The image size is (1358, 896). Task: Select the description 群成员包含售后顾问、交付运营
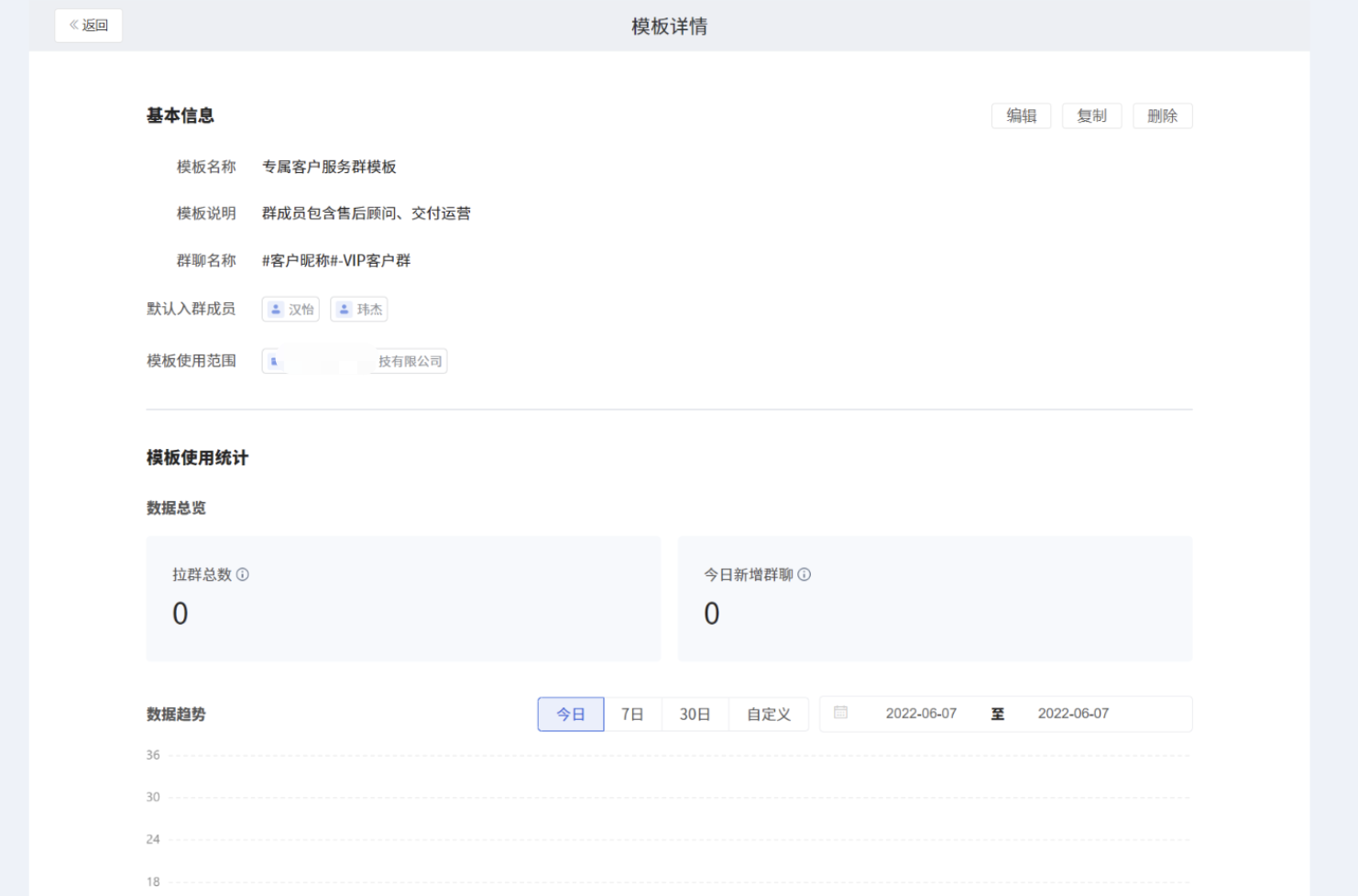coord(367,213)
